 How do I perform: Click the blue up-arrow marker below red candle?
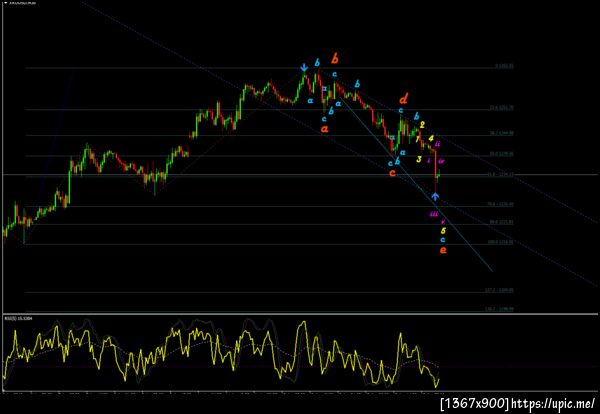pos(435,197)
